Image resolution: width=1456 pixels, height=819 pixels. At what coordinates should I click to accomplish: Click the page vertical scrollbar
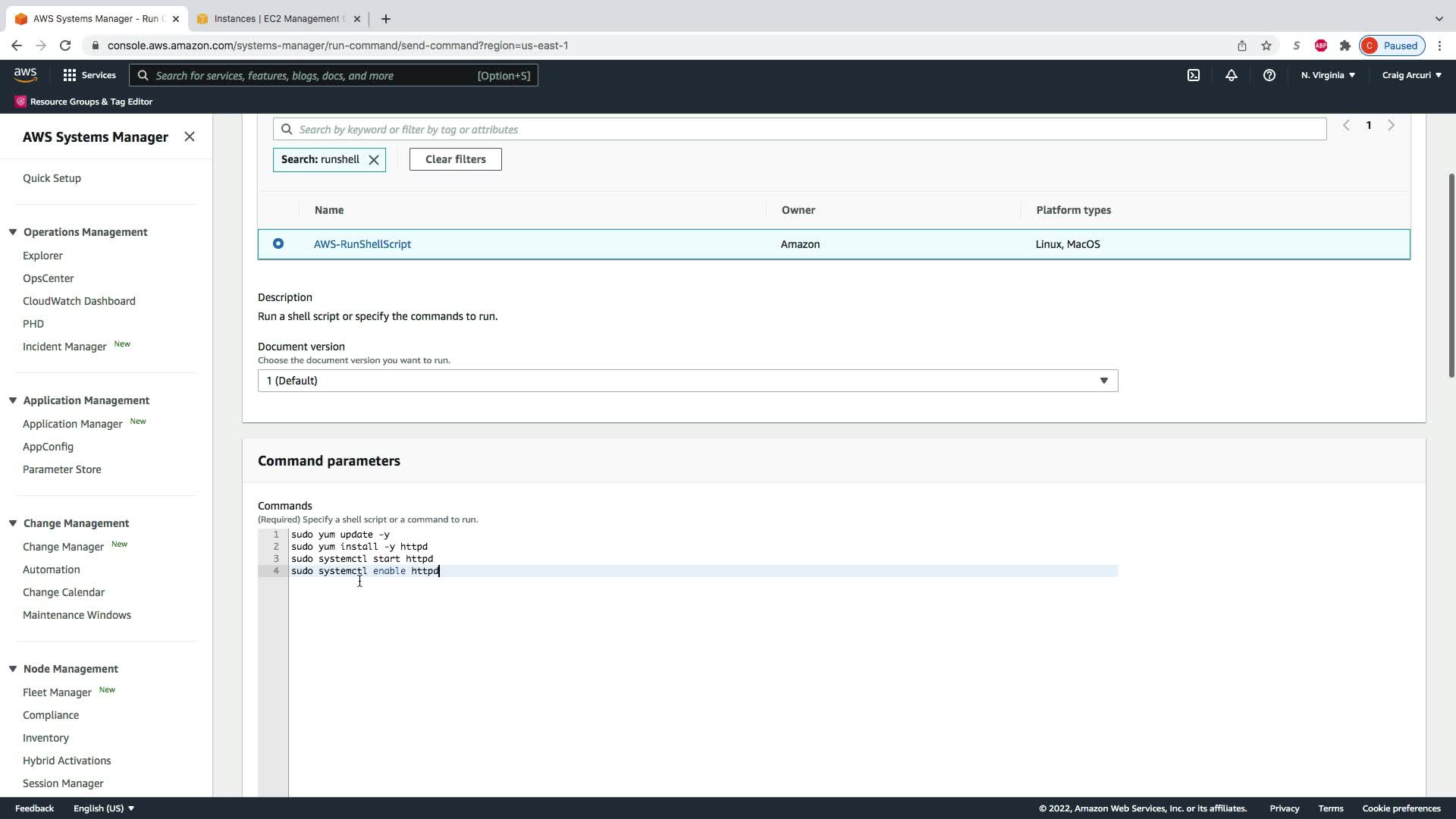(1451, 273)
